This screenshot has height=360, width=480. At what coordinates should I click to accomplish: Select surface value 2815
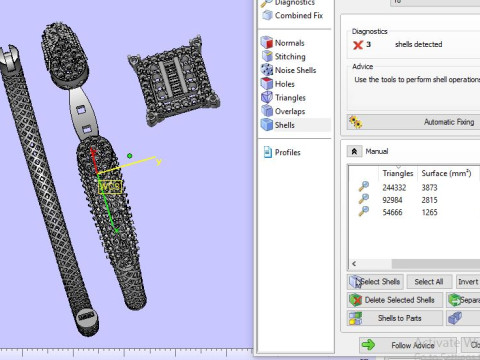429,200
